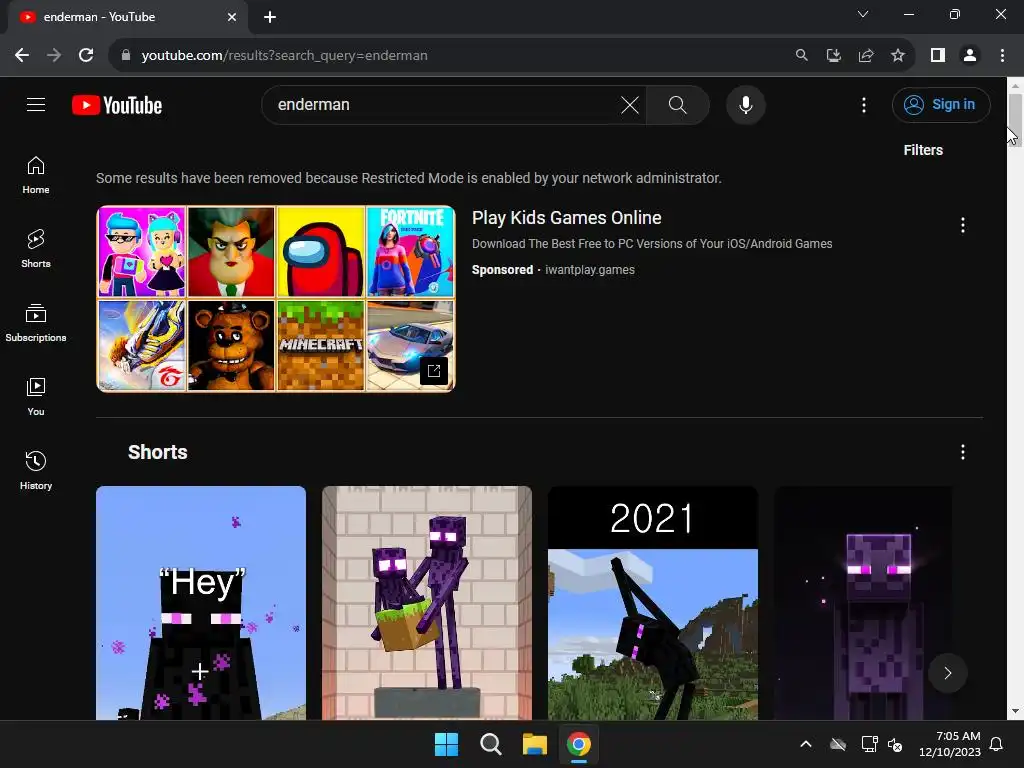The image size is (1024, 768).
Task: Open File Explorer from the taskbar
Action: pyautogui.click(x=534, y=744)
